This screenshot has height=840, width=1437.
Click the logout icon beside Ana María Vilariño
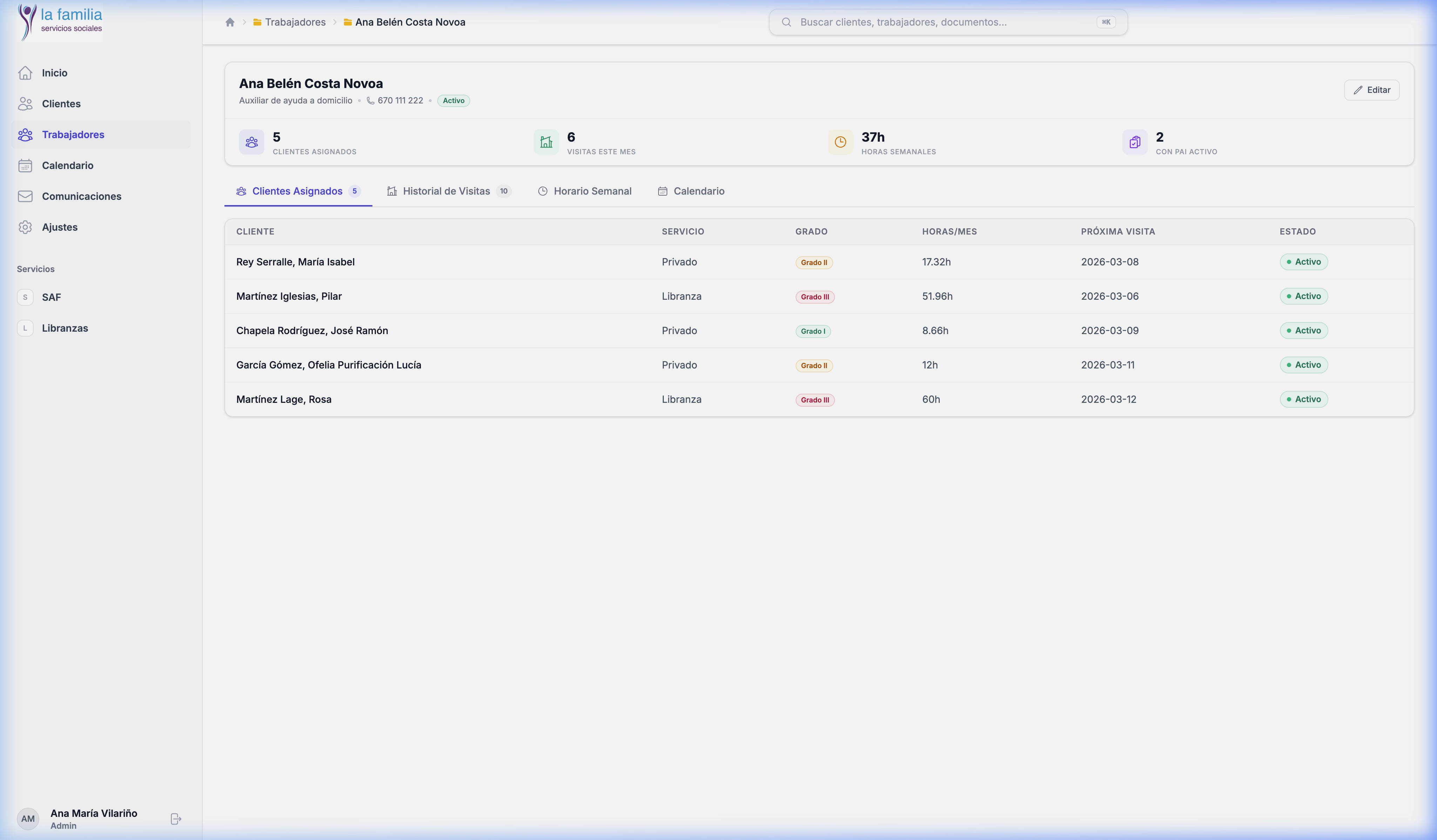tap(176, 818)
